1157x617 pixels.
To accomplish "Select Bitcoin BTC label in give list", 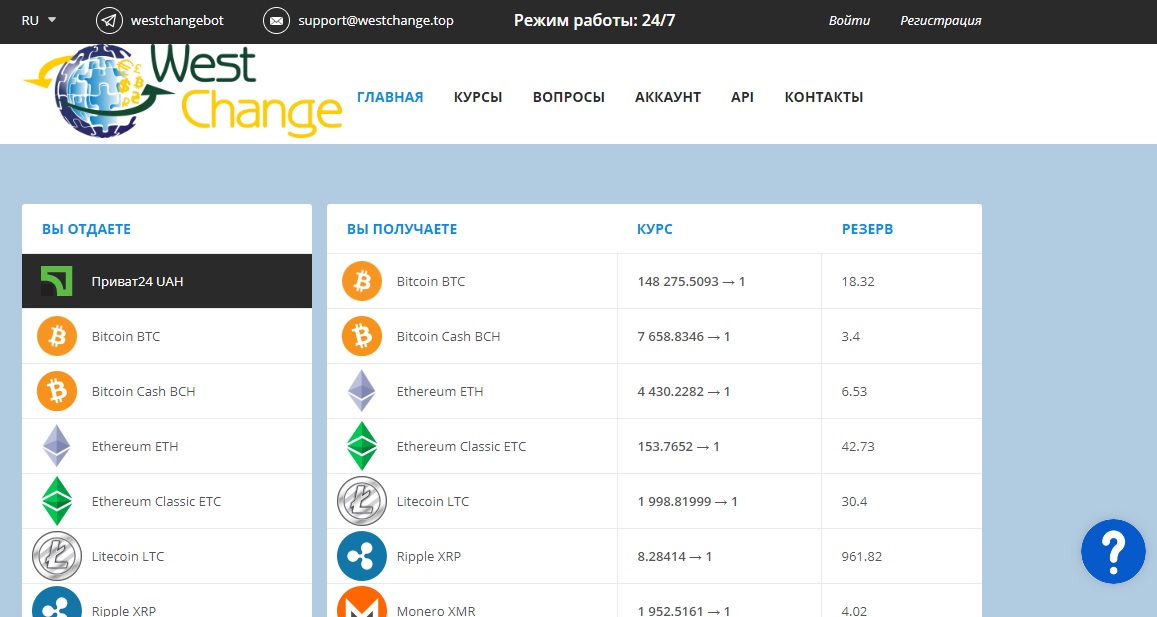I will pyautogui.click(x=125, y=337).
